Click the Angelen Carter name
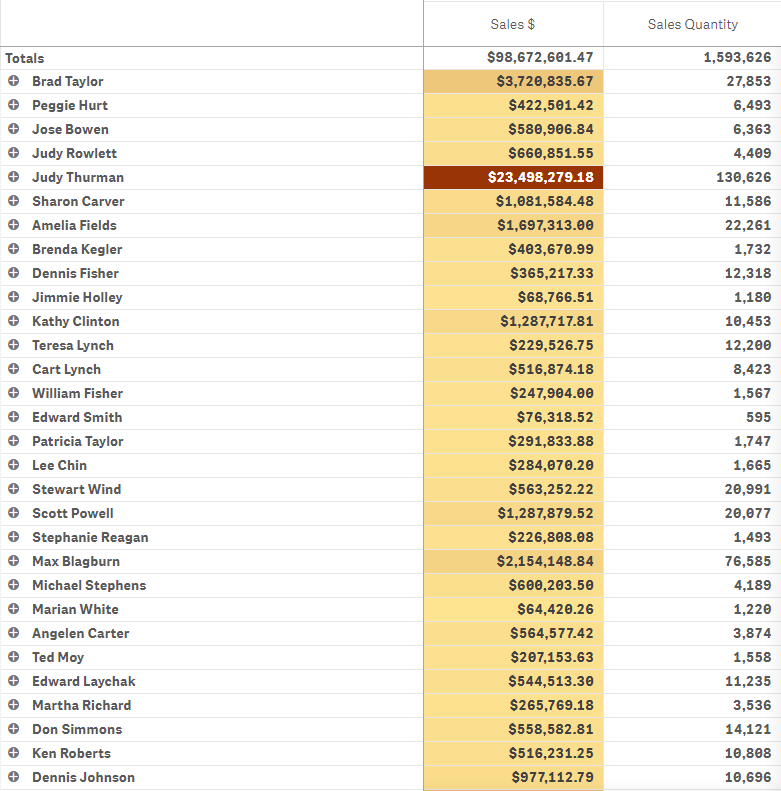Viewport: 781px width, 791px height. pos(81,634)
